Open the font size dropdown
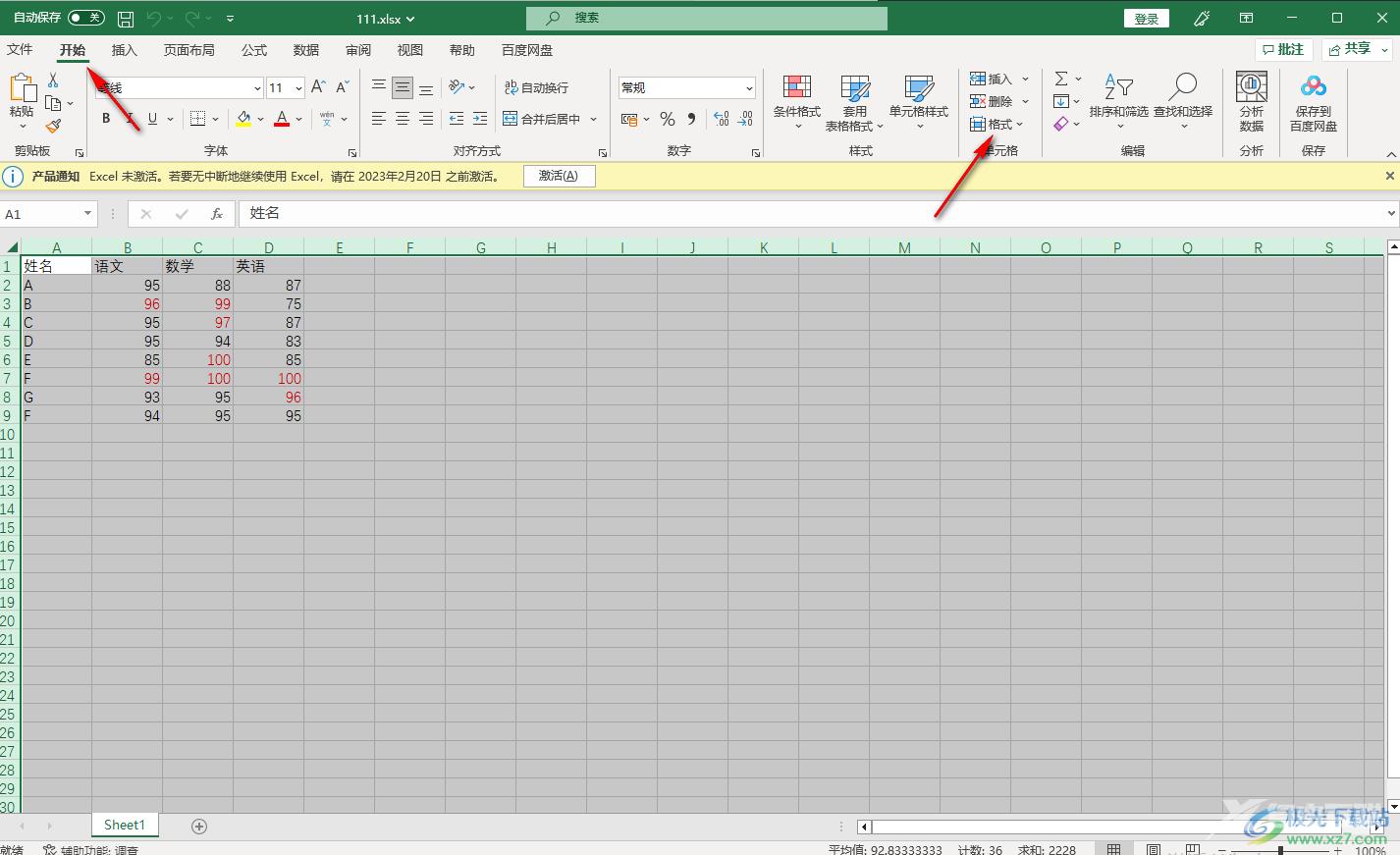This screenshot has width=1400, height=855. (298, 88)
